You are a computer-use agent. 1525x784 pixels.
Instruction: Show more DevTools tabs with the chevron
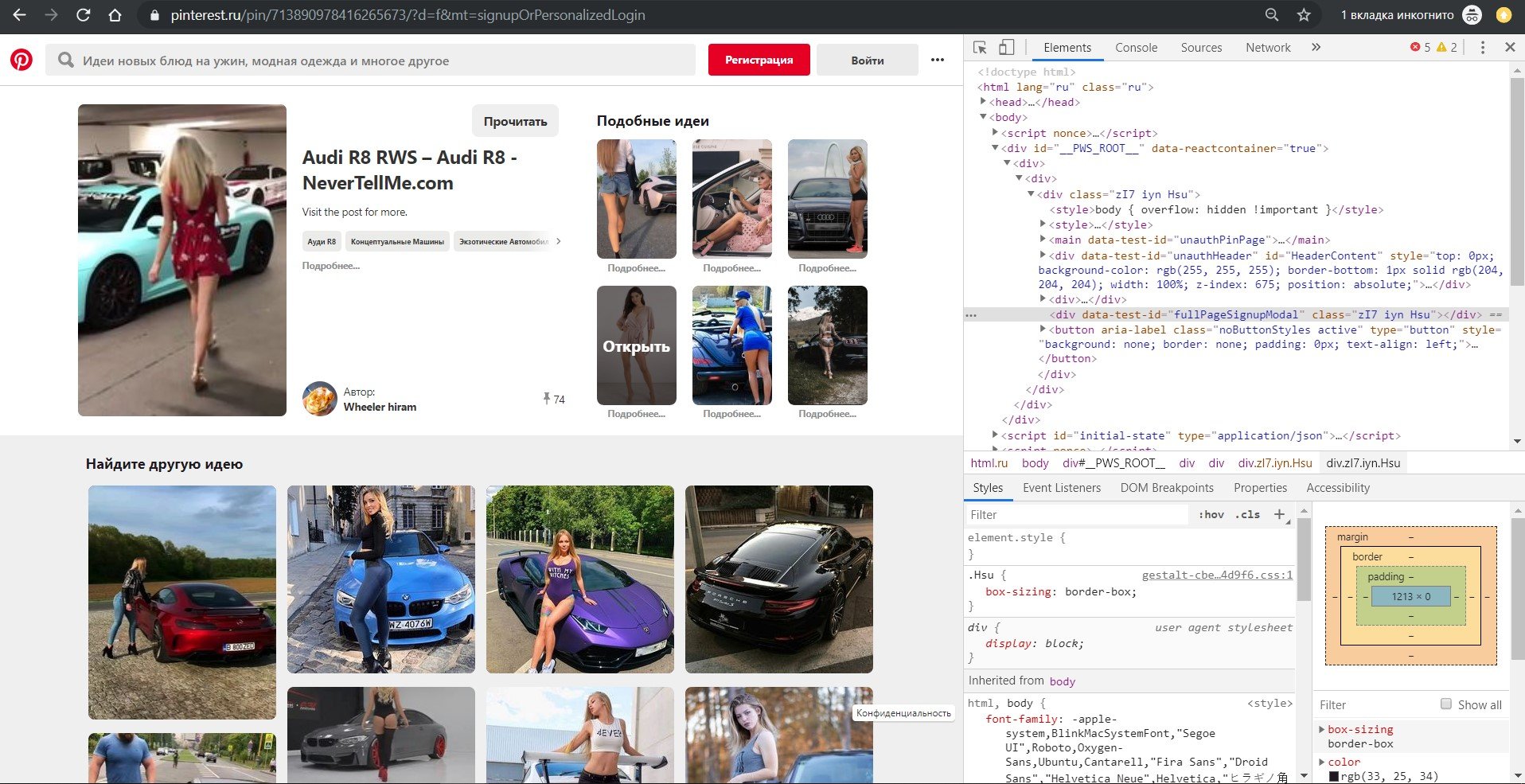pos(1316,48)
